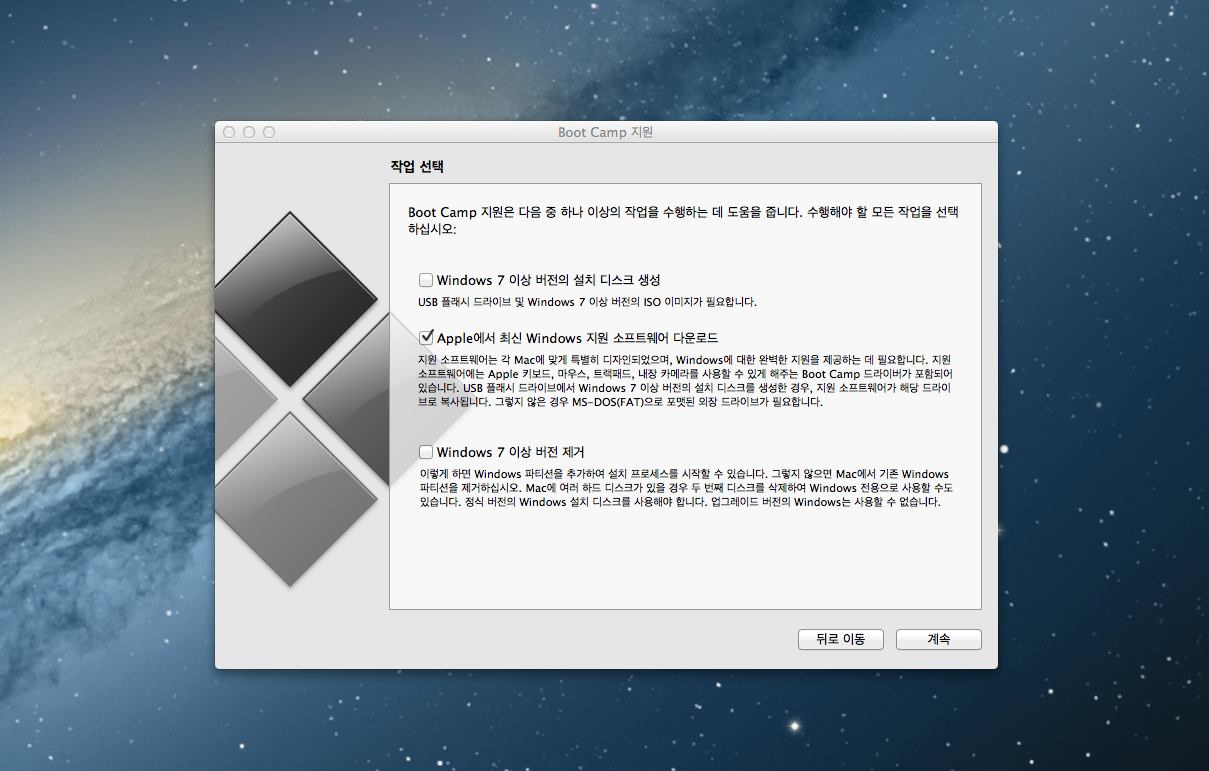Minimize the Boot Camp window
This screenshot has height=771, width=1209.
click(249, 132)
